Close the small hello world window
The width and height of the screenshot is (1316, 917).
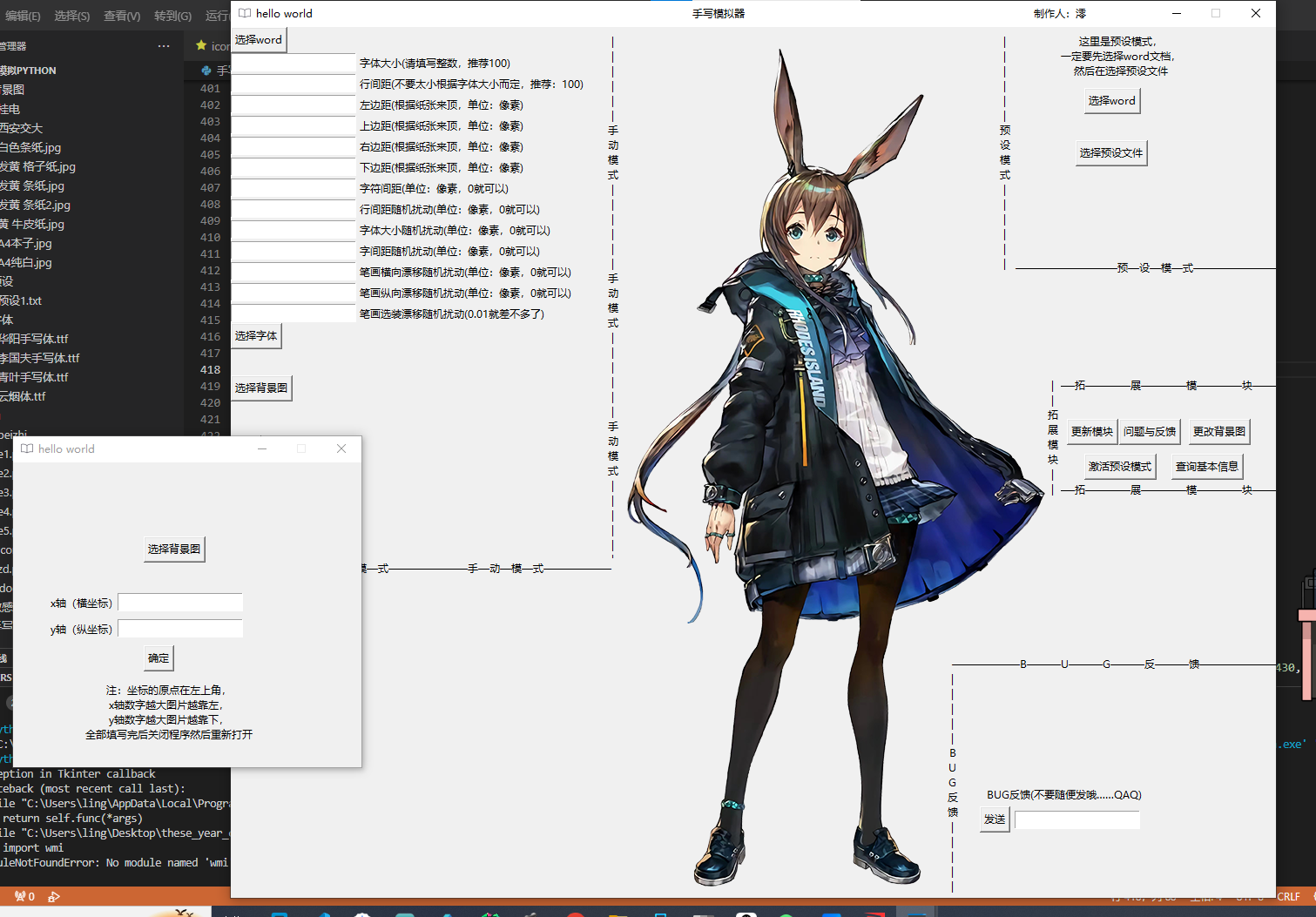341,448
